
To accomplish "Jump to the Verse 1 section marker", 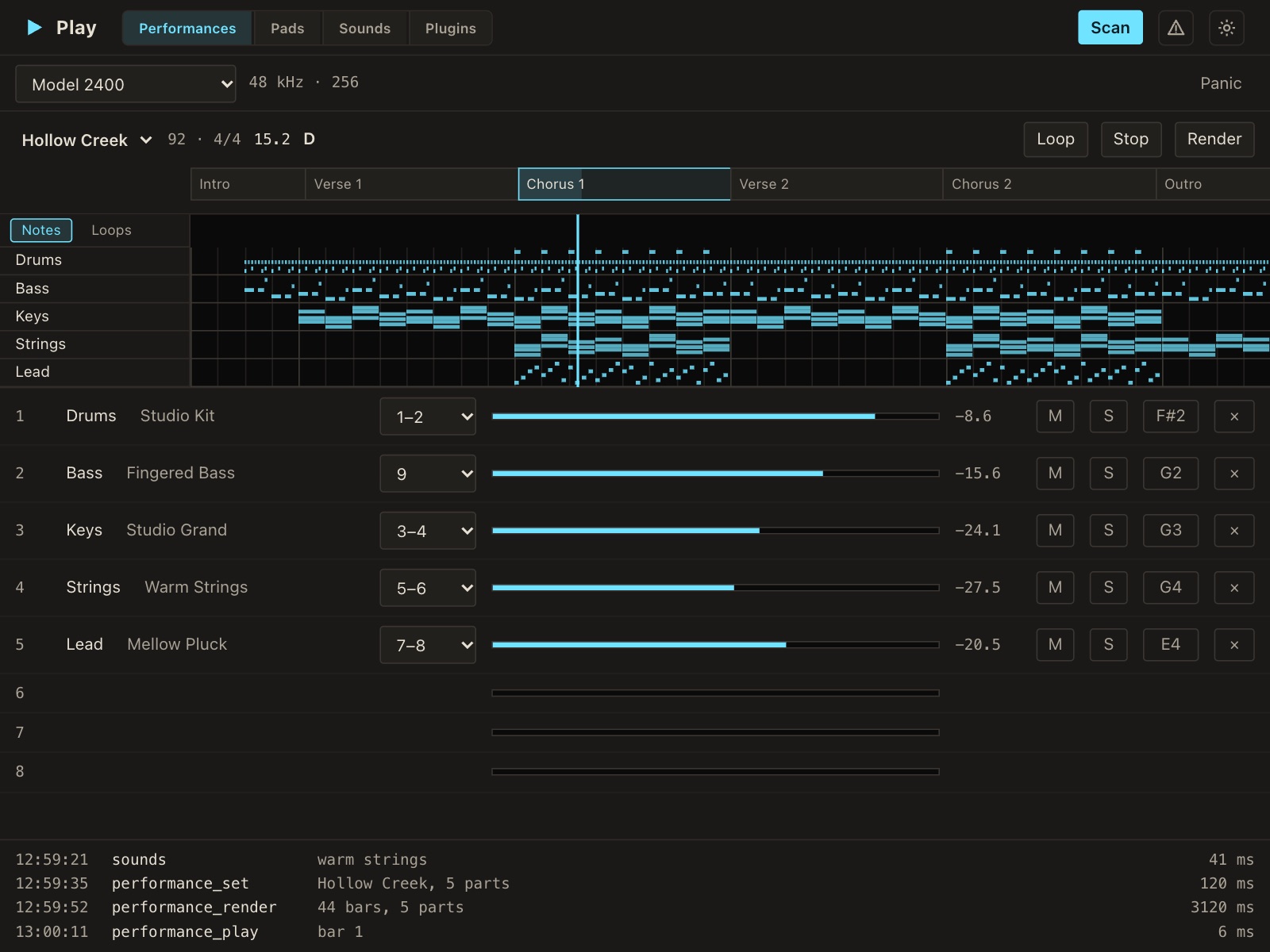I will 411,184.
